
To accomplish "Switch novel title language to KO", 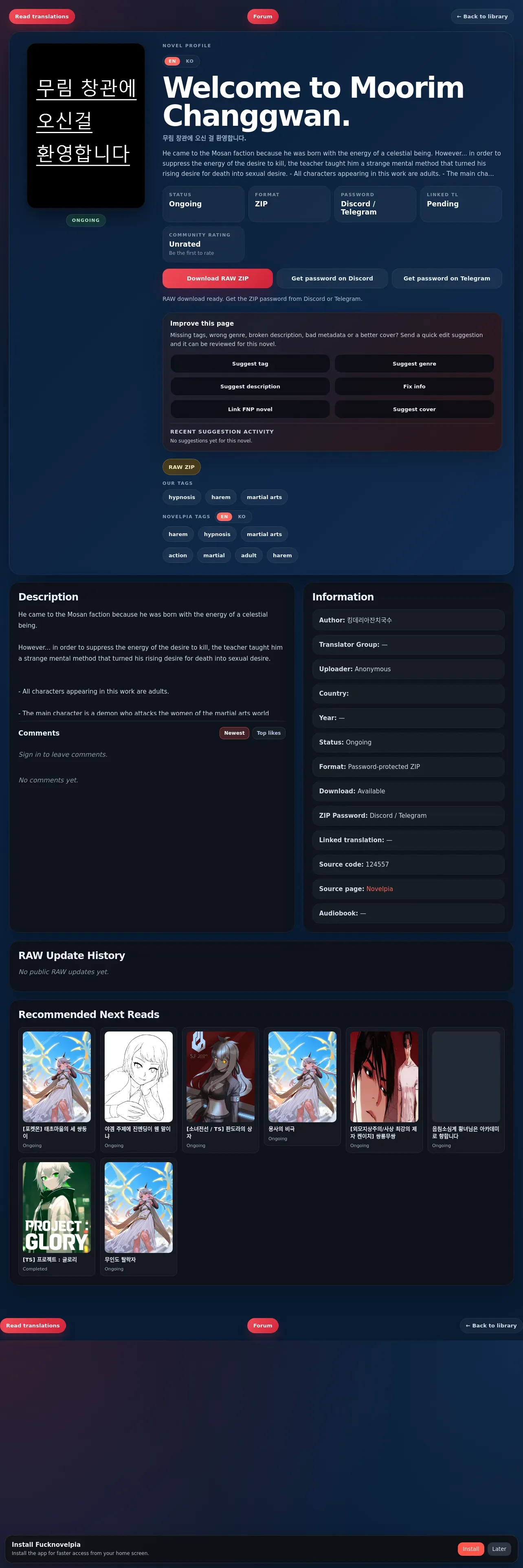I will (x=189, y=61).
